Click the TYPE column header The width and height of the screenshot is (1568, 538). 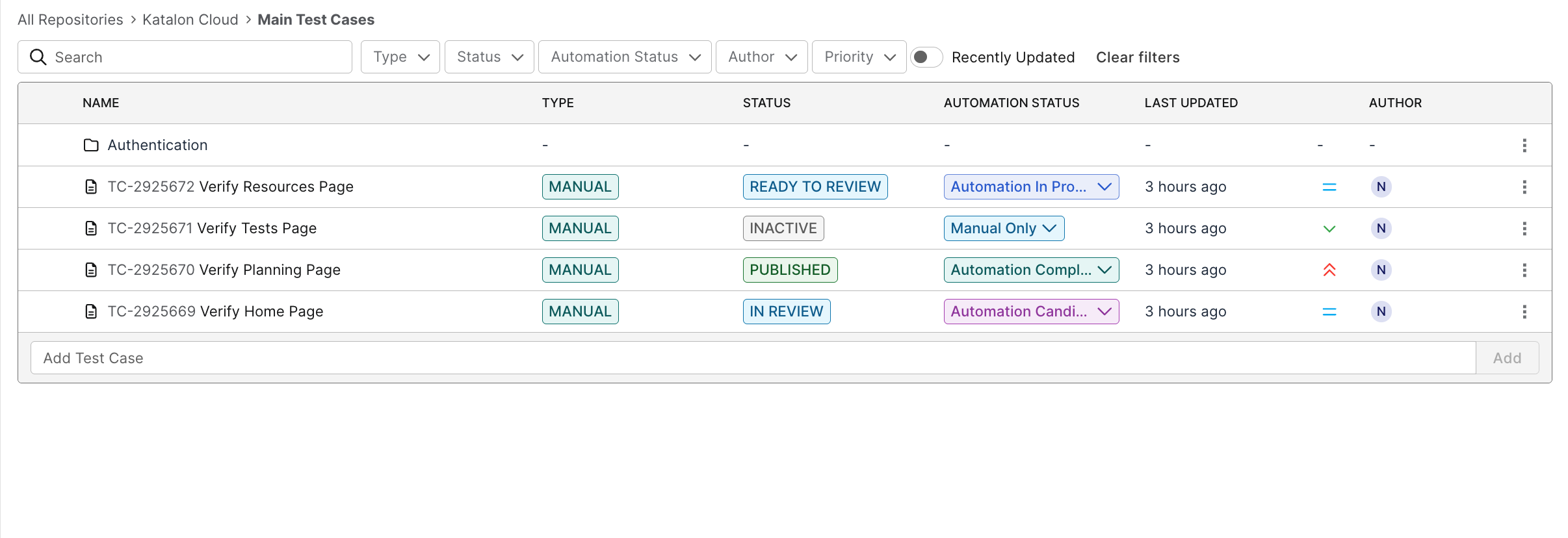(558, 103)
